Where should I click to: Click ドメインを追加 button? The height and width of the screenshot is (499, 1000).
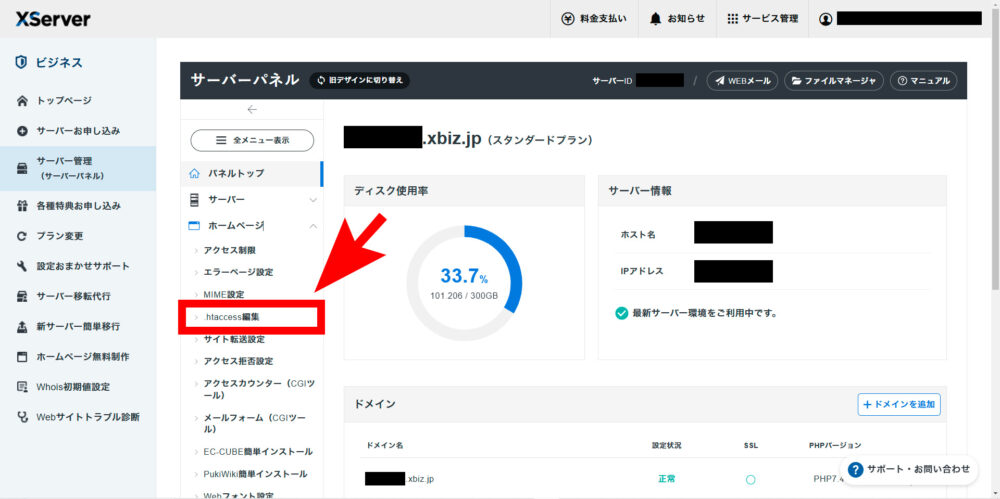(899, 404)
